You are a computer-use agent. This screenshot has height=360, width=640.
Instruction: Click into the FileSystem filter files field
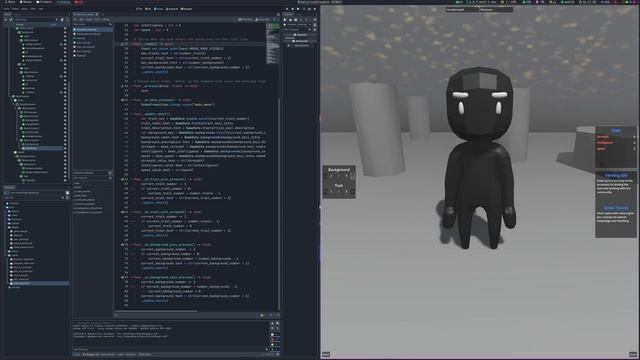point(33,198)
